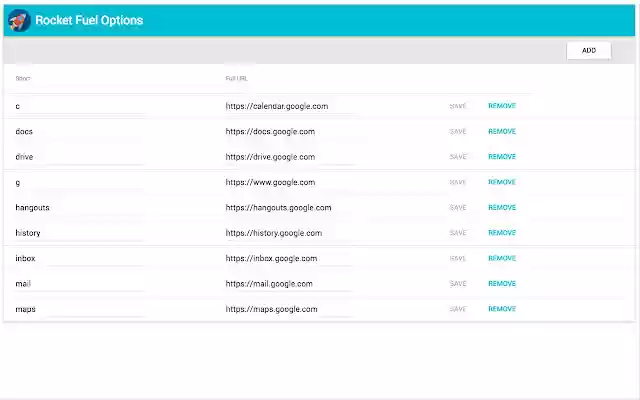Click the Rocket Fuel rocket logo icon

19,20
